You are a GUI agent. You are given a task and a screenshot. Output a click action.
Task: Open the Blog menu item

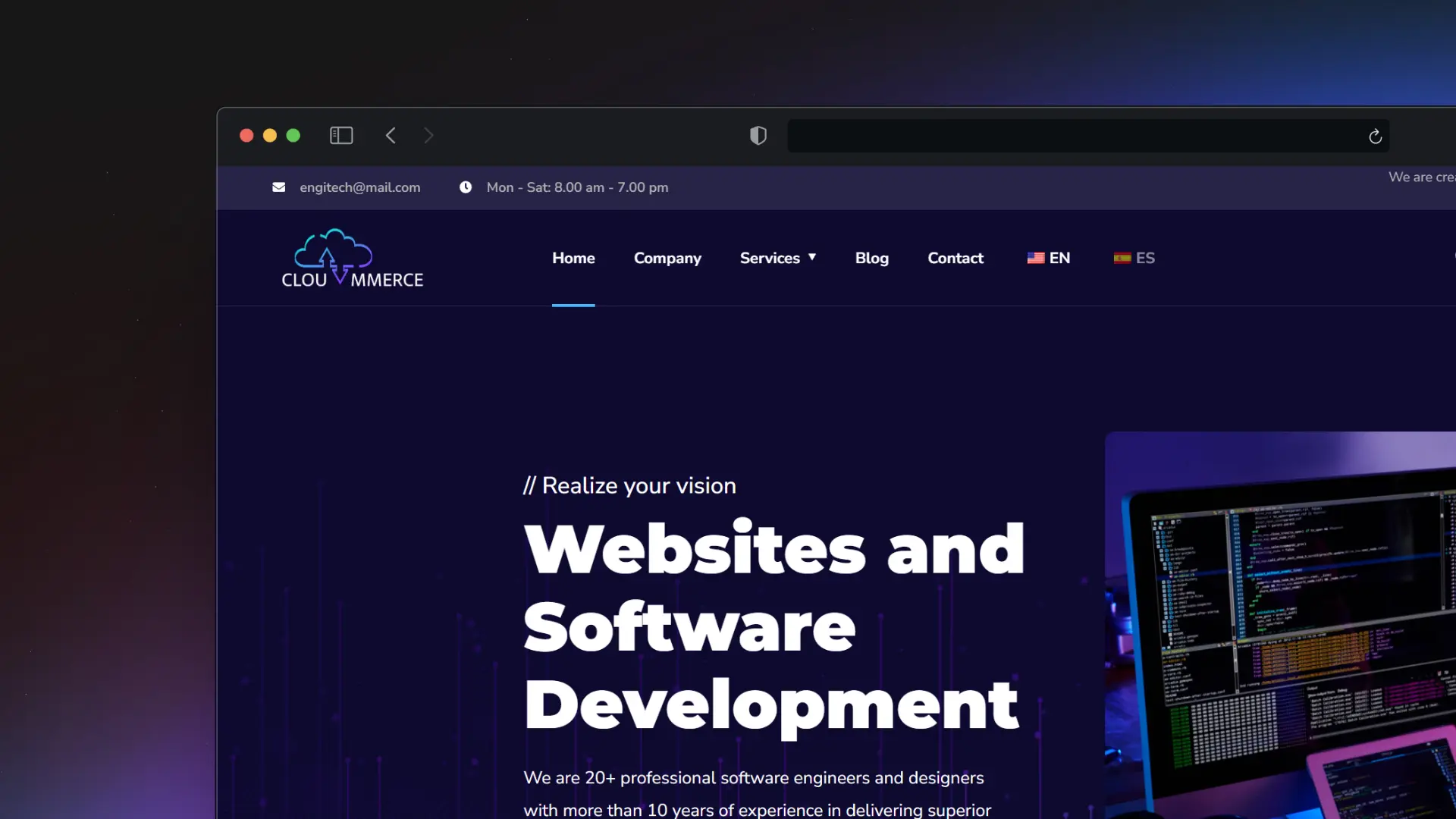point(872,258)
